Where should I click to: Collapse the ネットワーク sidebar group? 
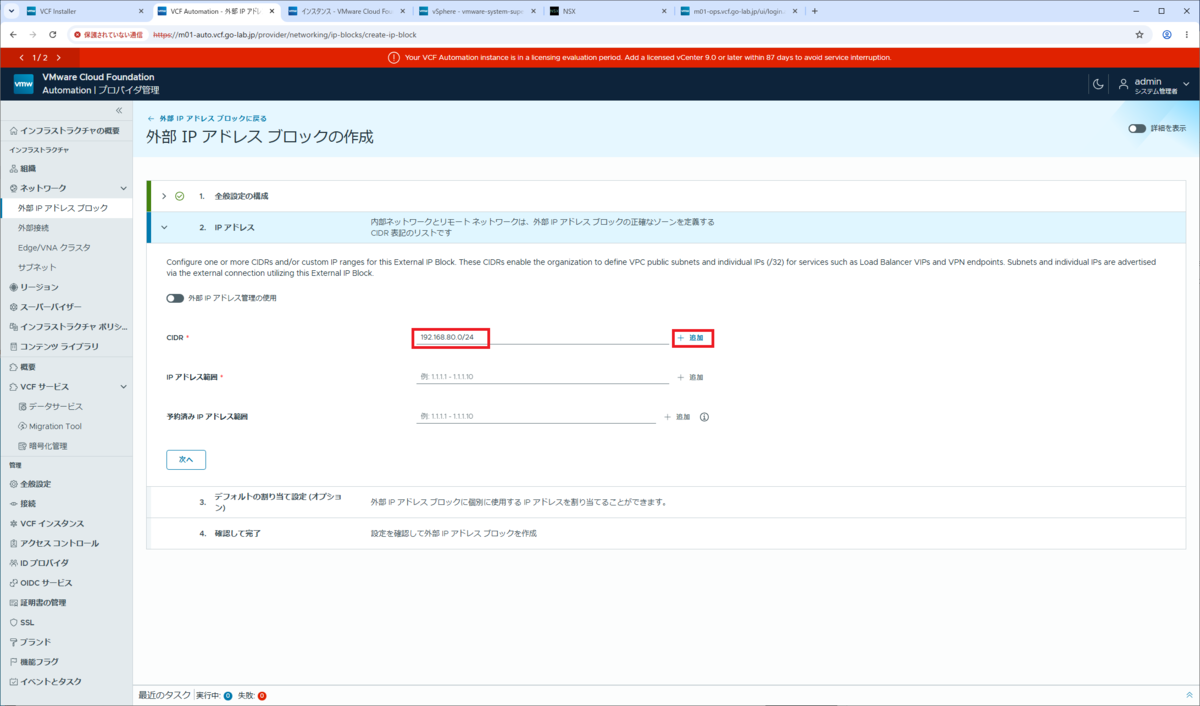click(123, 188)
